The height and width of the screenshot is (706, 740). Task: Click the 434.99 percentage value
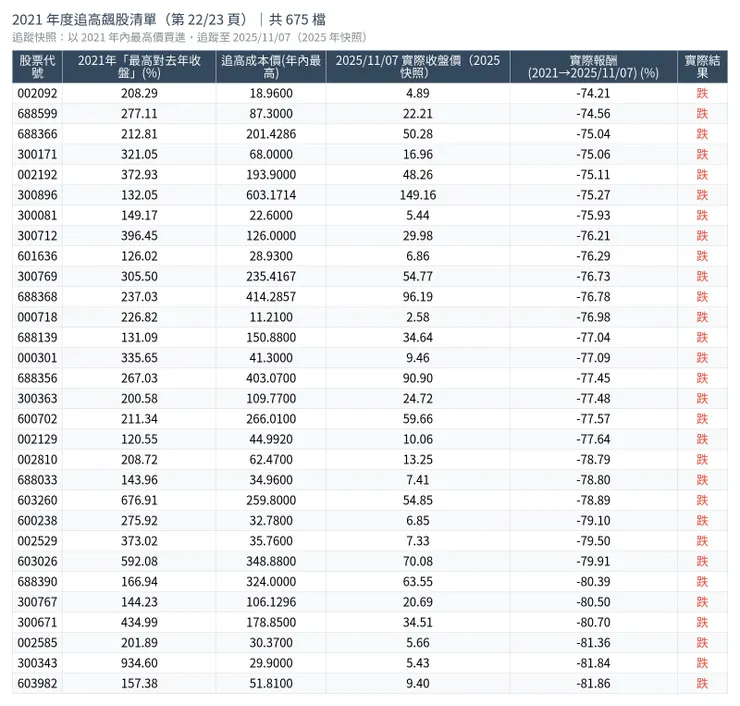pos(139,622)
